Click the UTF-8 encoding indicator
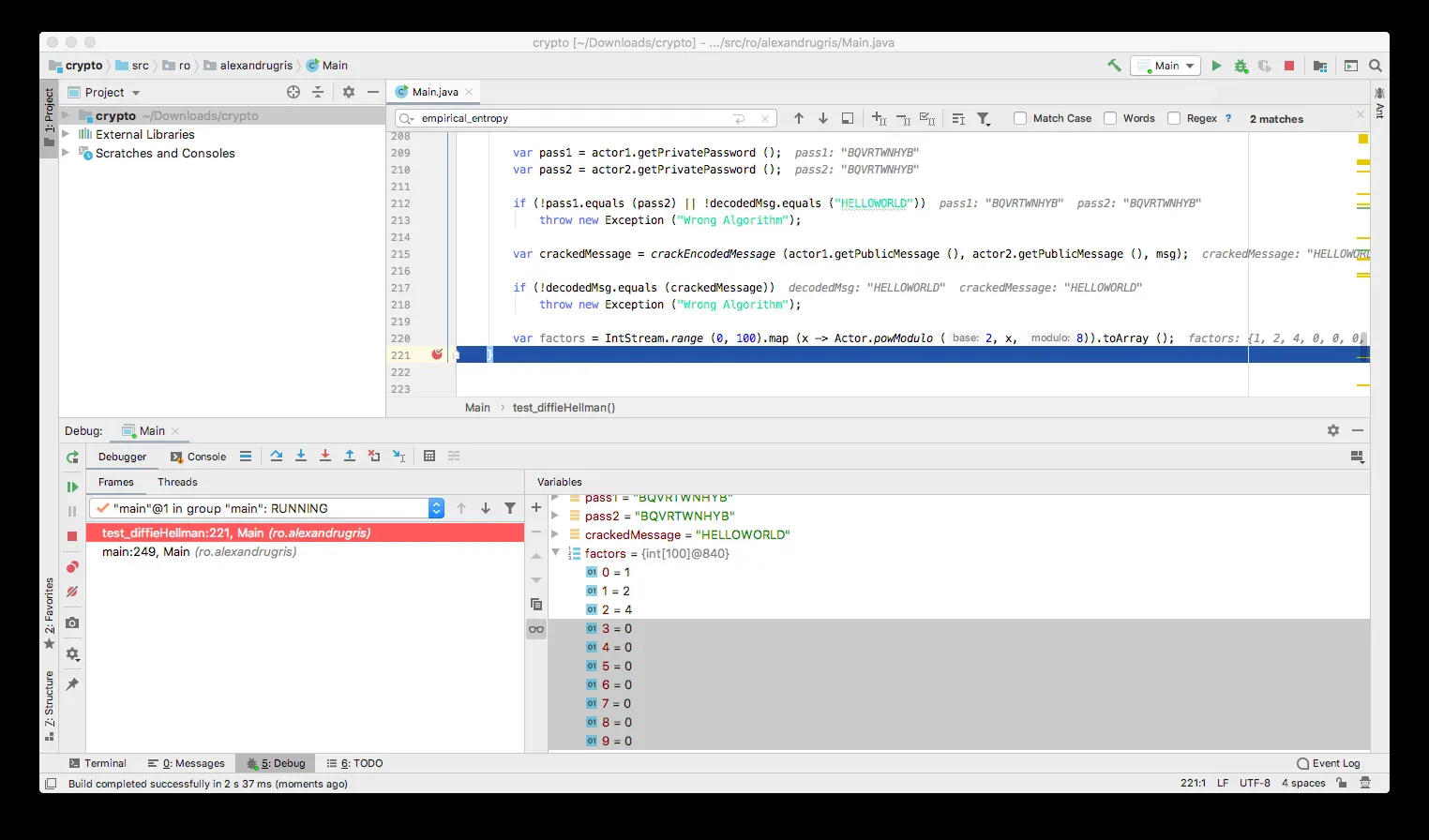The image size is (1429, 840). point(1255,783)
